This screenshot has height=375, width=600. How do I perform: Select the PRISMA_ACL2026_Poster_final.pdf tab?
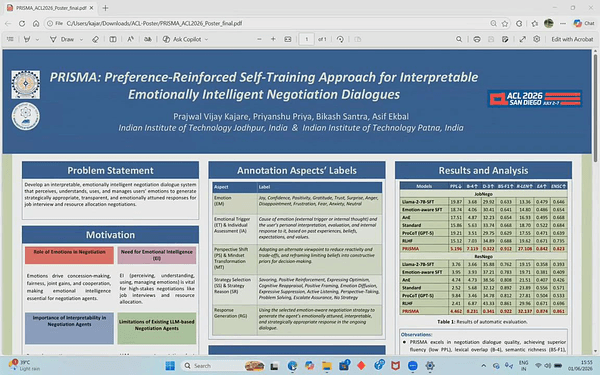click(51, 8)
